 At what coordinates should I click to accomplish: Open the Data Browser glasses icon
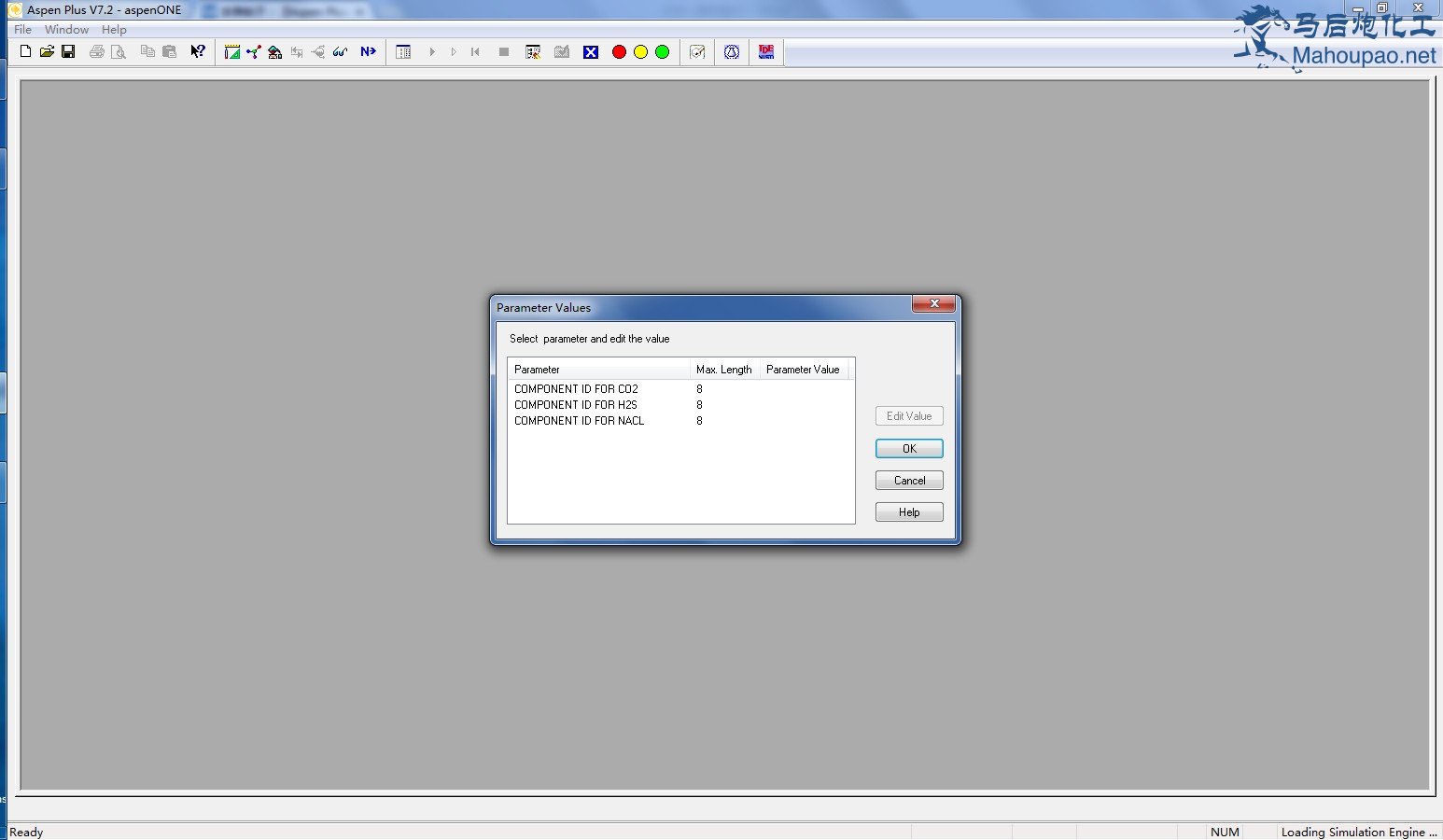pos(341,52)
